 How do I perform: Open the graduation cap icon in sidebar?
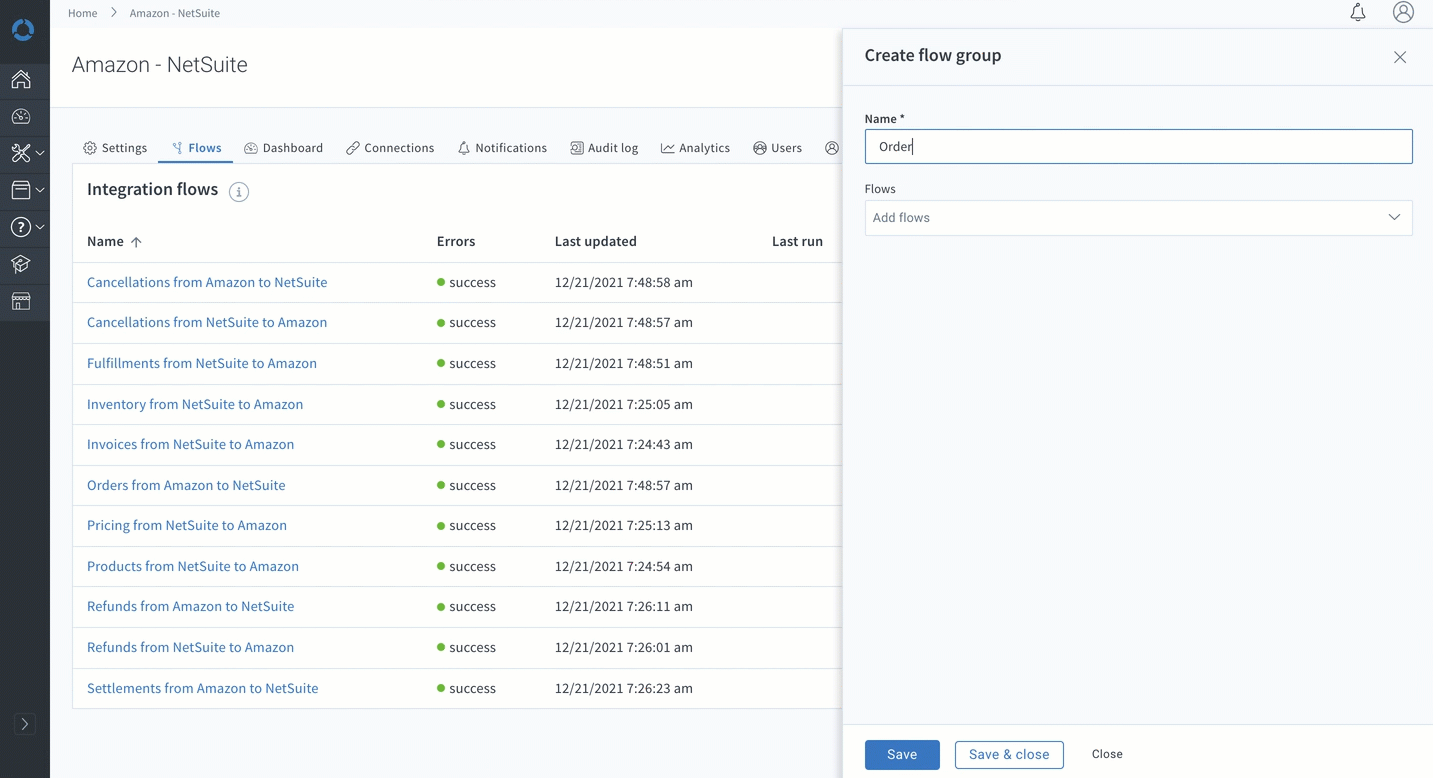pos(21,264)
